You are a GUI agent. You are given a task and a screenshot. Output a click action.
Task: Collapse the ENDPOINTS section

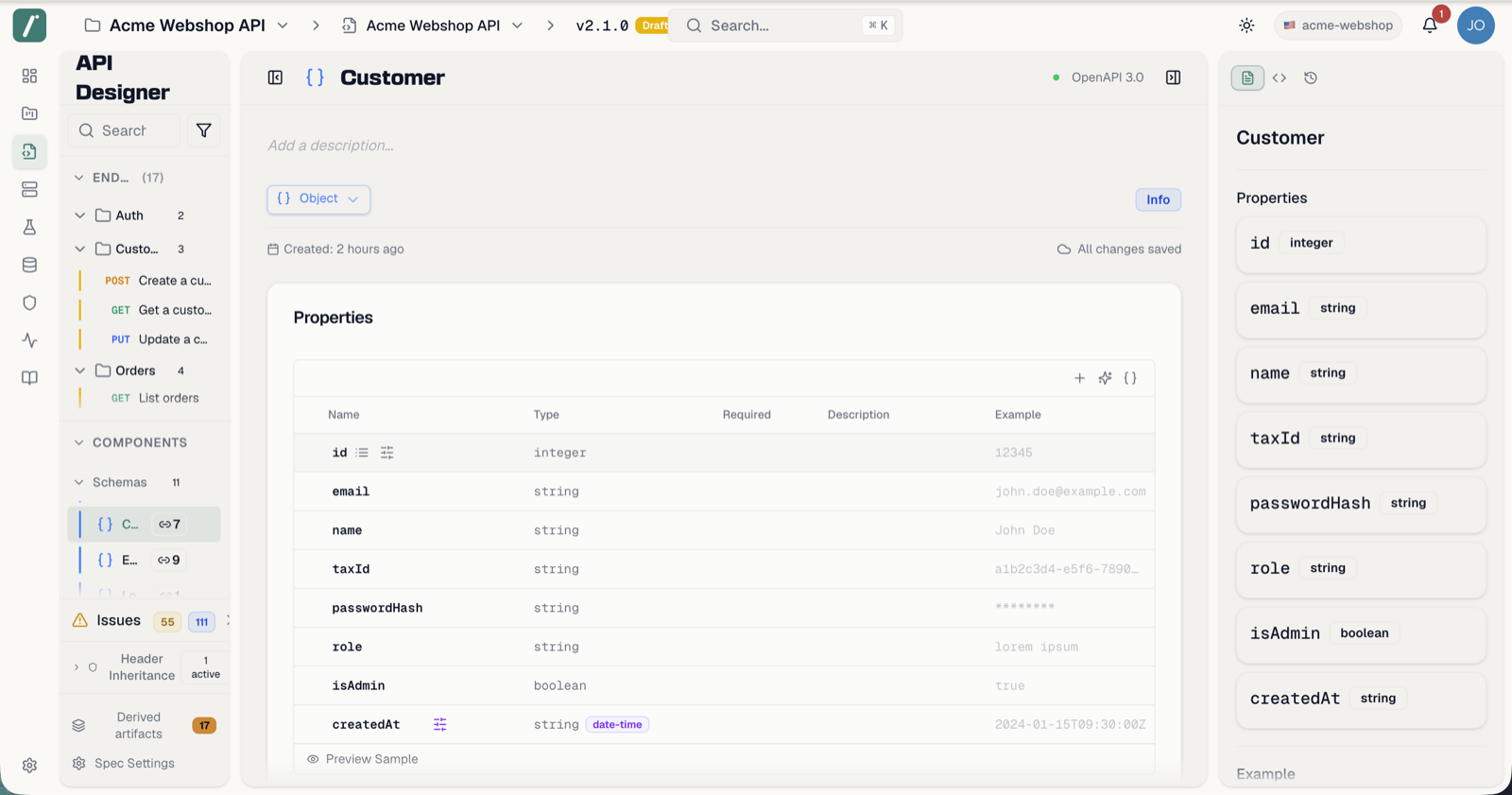79,178
